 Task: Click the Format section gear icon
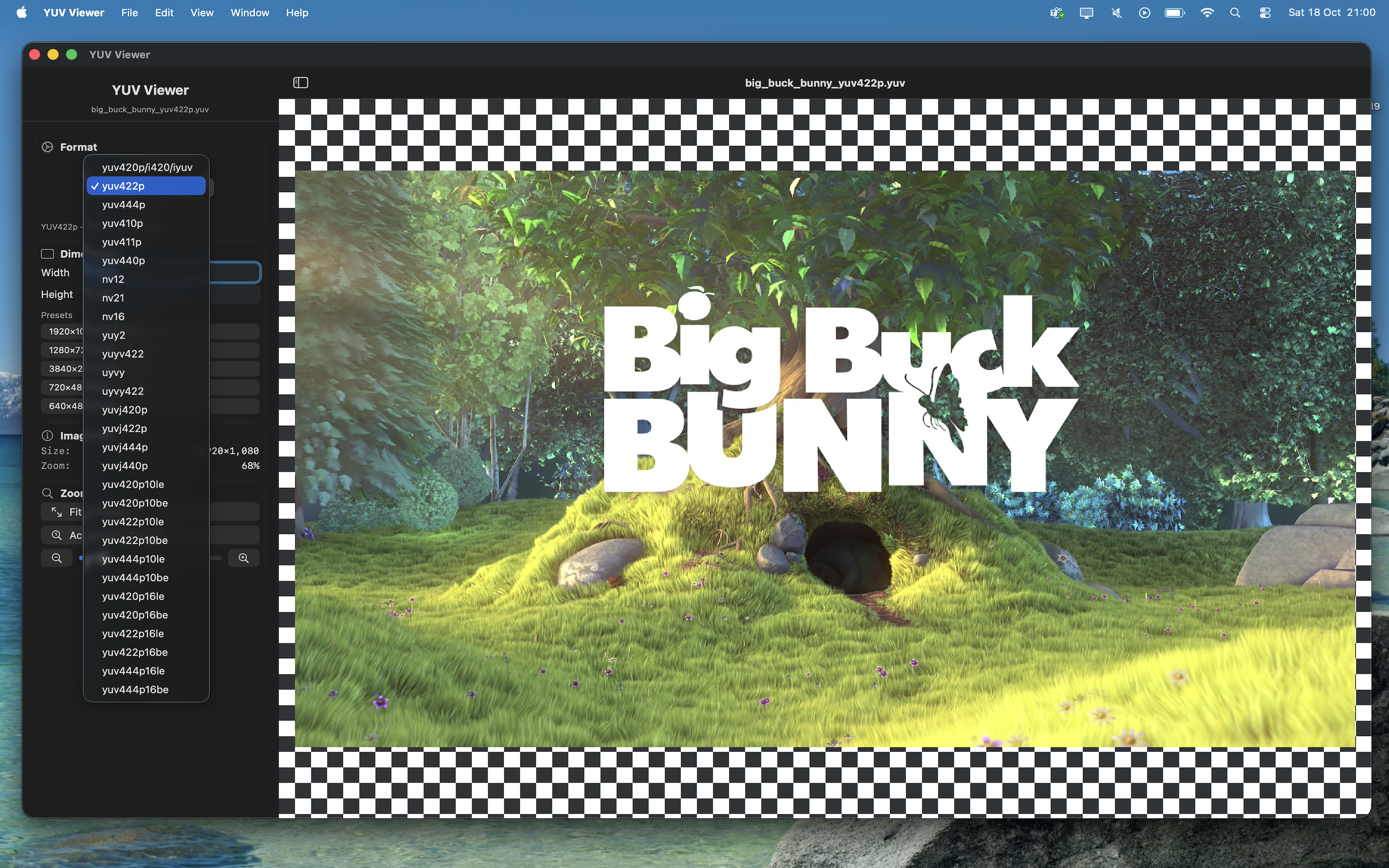coord(48,147)
